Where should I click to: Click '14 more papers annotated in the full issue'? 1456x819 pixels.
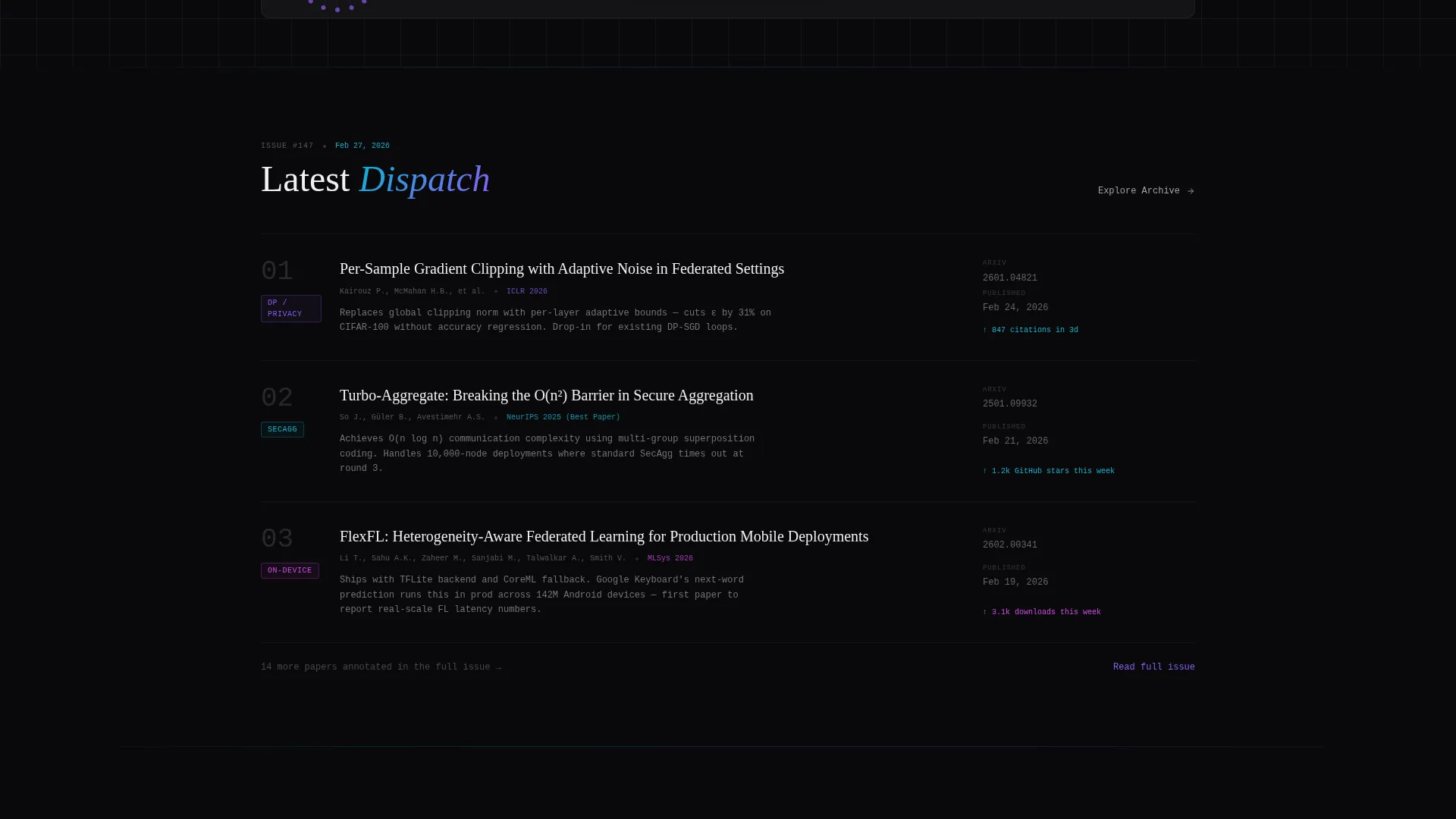[381, 667]
